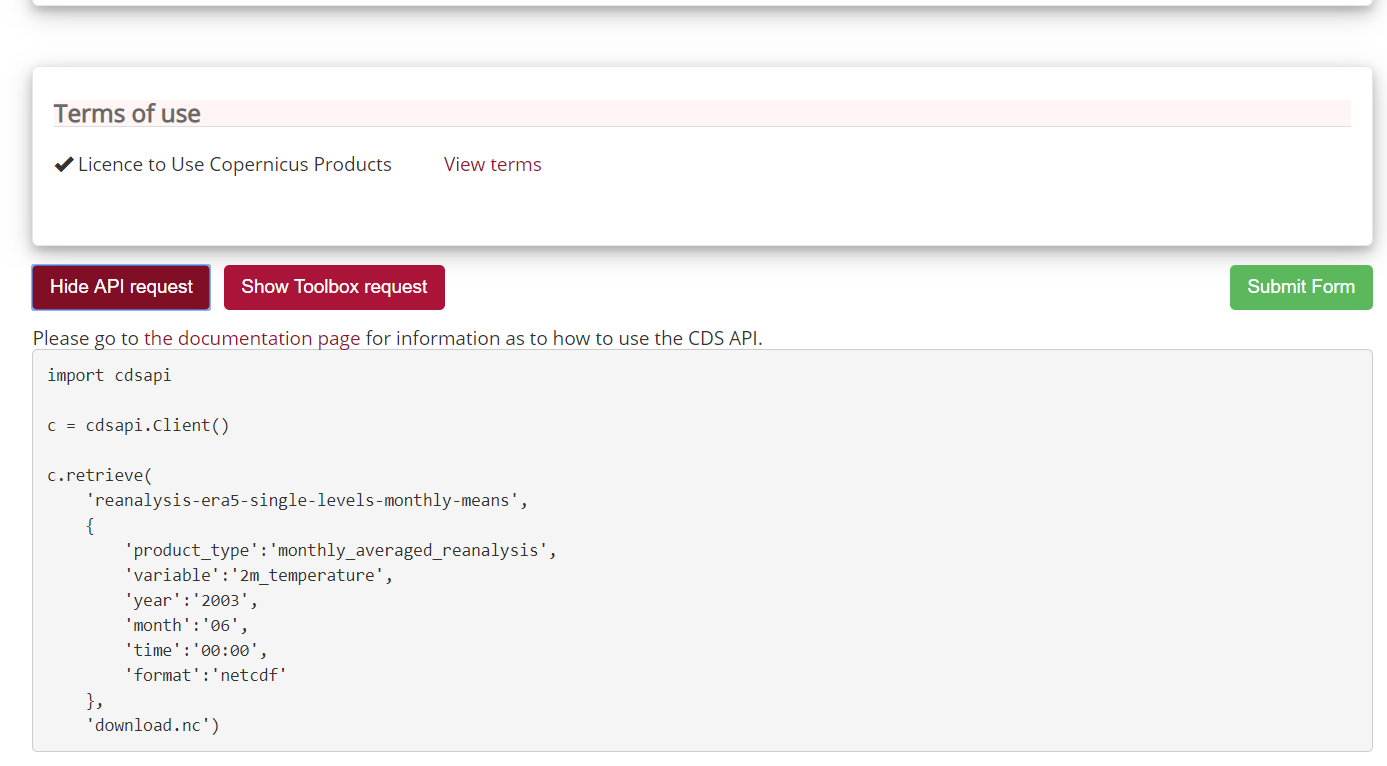Click the 'time':'00:00' code line
This screenshot has width=1387, height=766.
point(196,651)
